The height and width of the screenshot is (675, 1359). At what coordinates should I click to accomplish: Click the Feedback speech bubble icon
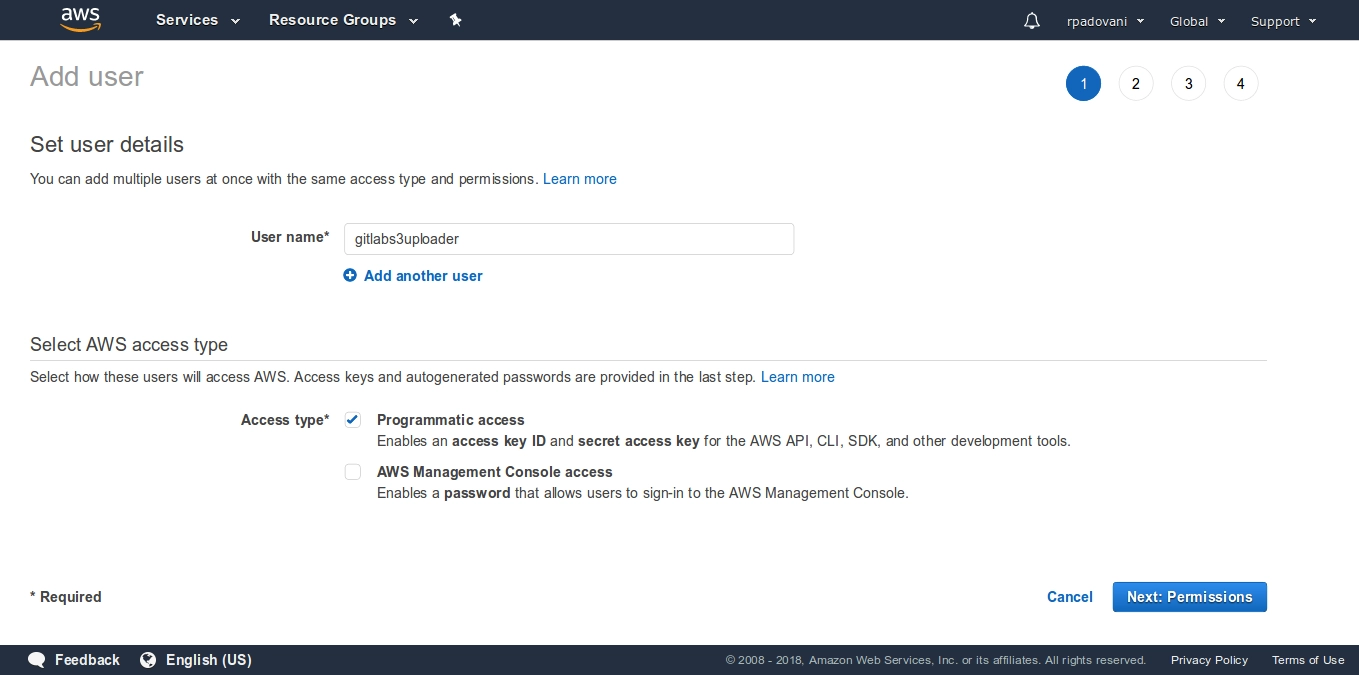(37, 660)
